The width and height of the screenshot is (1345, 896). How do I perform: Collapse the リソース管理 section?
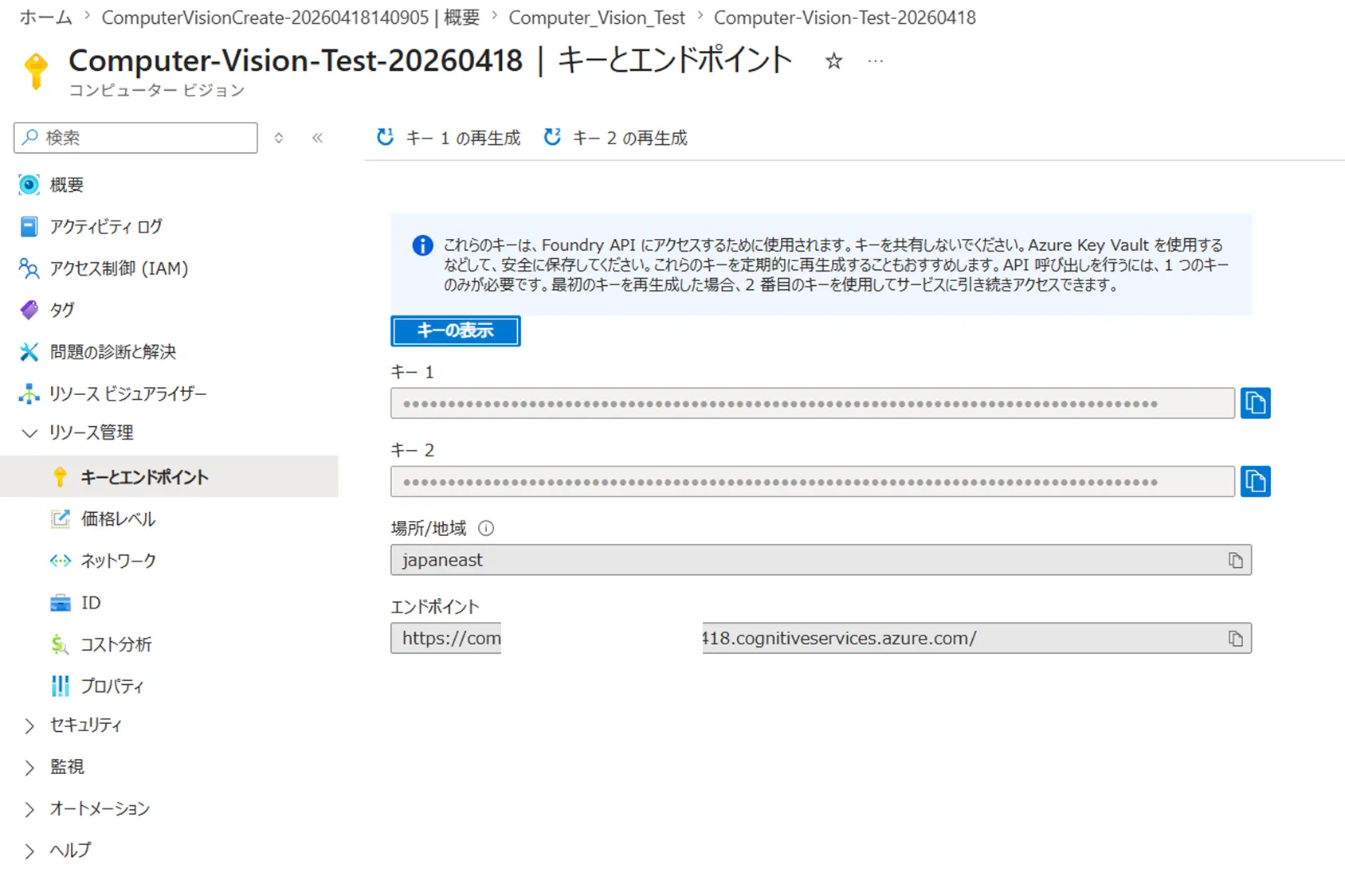pyautogui.click(x=29, y=433)
